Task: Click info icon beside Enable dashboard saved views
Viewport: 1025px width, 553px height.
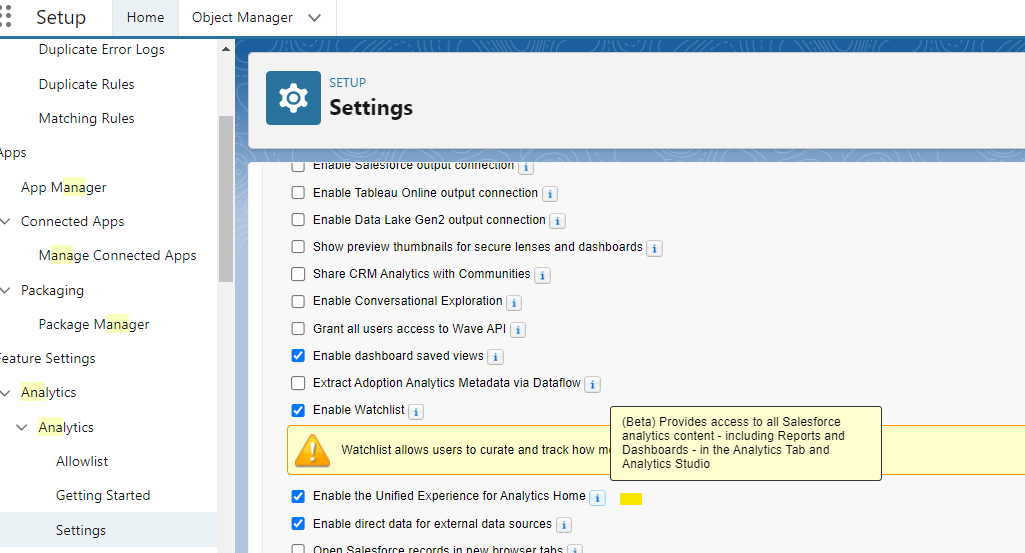Action: coord(495,357)
